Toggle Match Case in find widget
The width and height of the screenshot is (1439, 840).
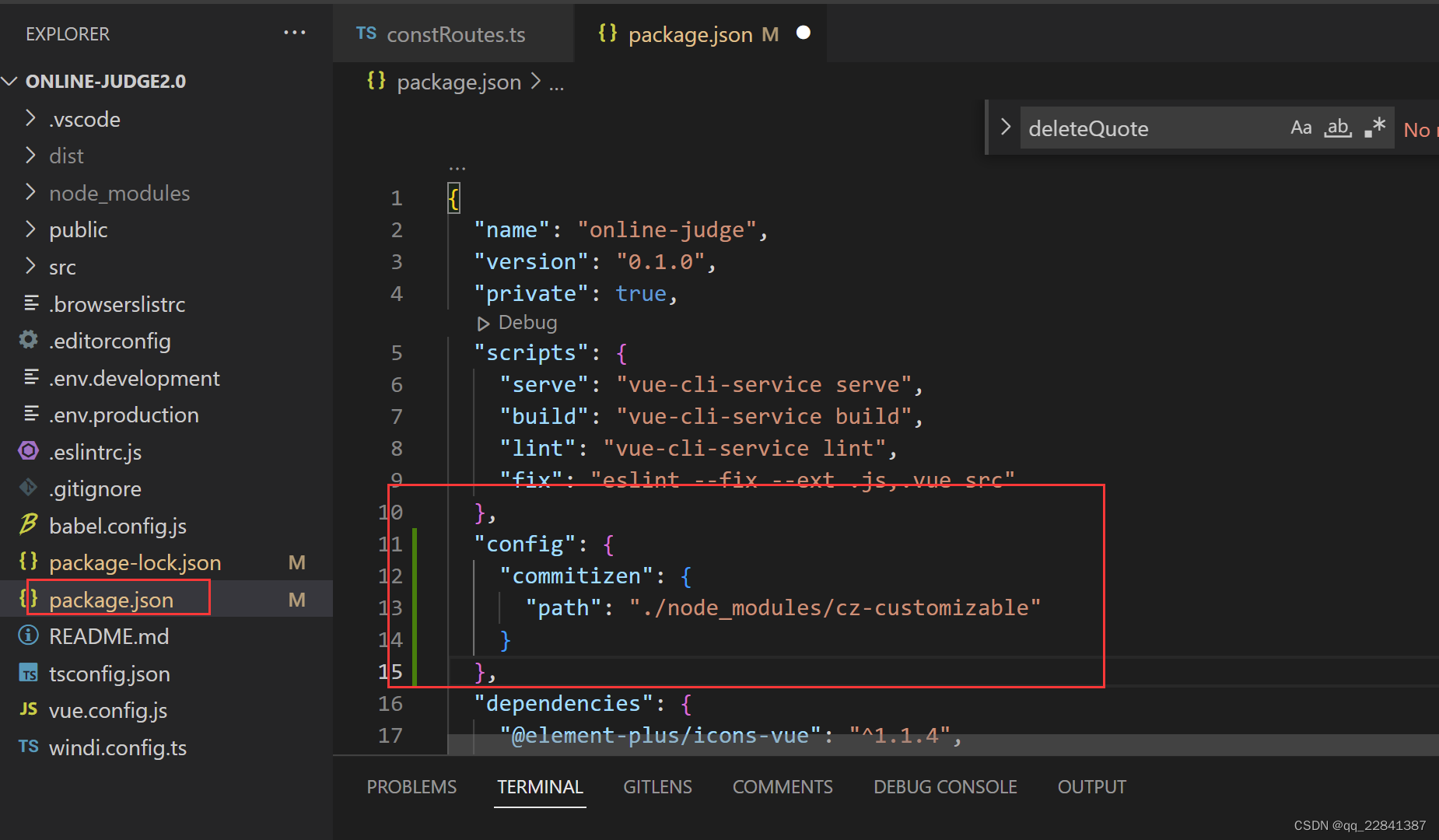click(x=1301, y=128)
